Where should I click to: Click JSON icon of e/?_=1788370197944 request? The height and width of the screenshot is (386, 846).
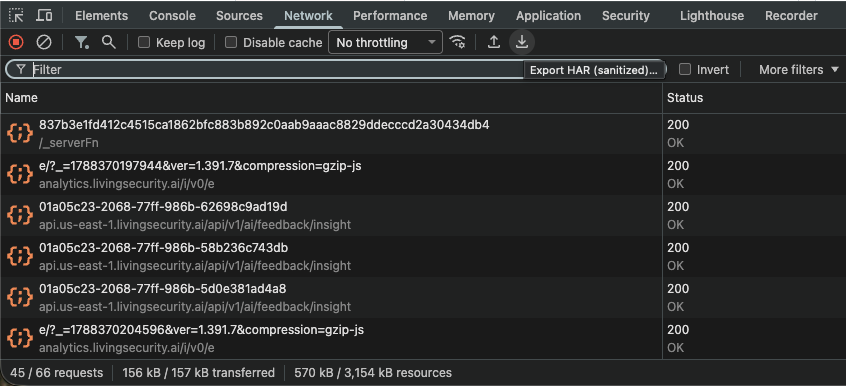point(19,174)
